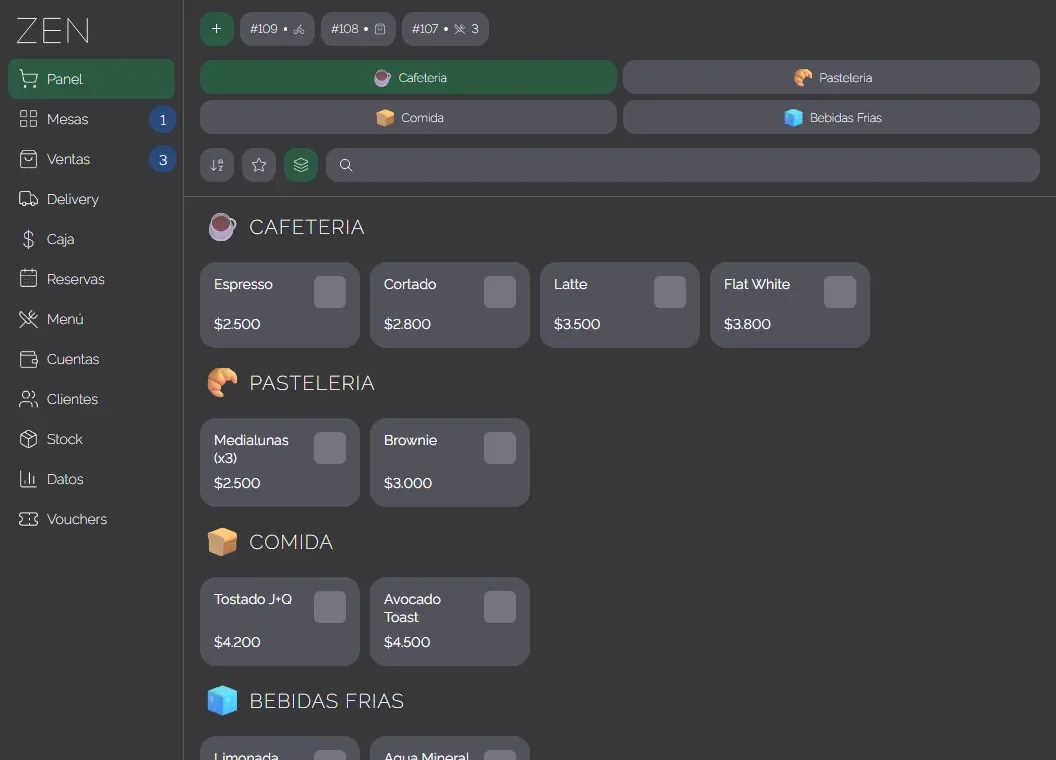Add Latte $3.500 to order
1056x760 pixels.
coord(620,305)
